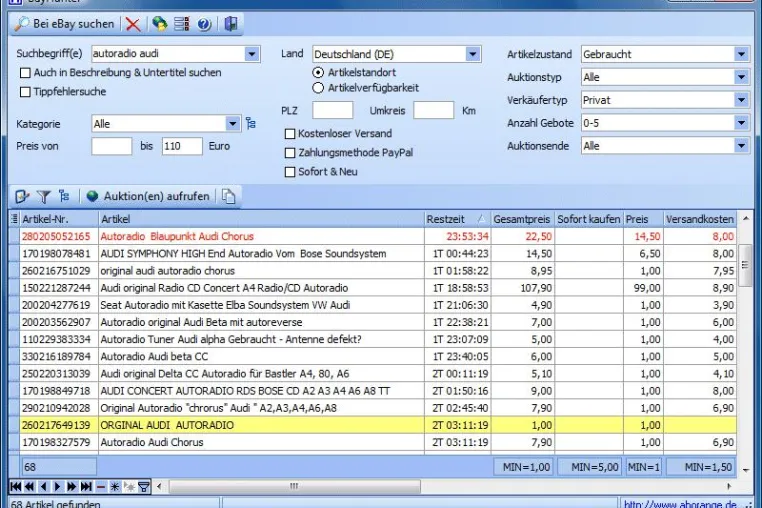Click Auktion(en) aufrufen button

click(148, 196)
